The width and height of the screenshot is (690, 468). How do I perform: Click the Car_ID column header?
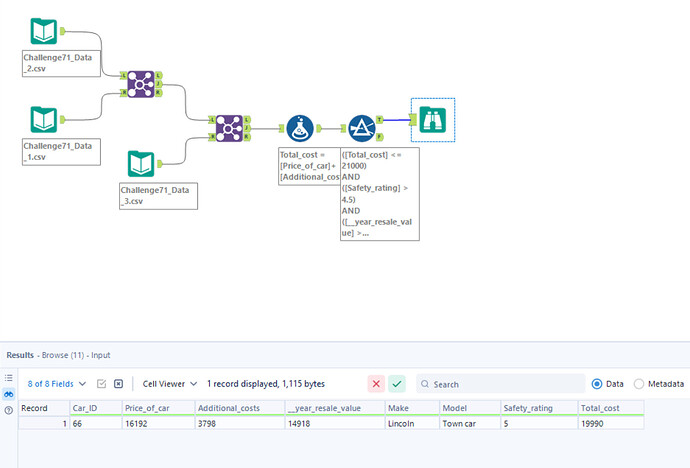click(95, 408)
